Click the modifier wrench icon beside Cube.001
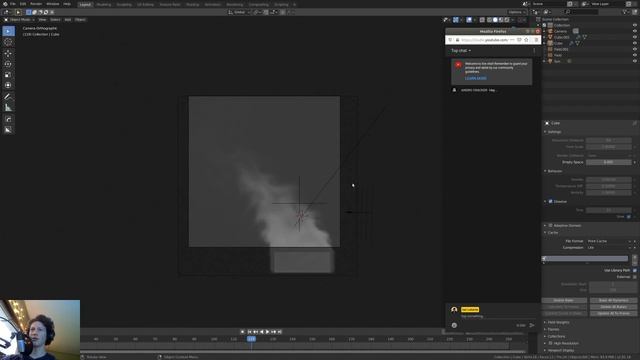The height and width of the screenshot is (360, 640). [578, 37]
